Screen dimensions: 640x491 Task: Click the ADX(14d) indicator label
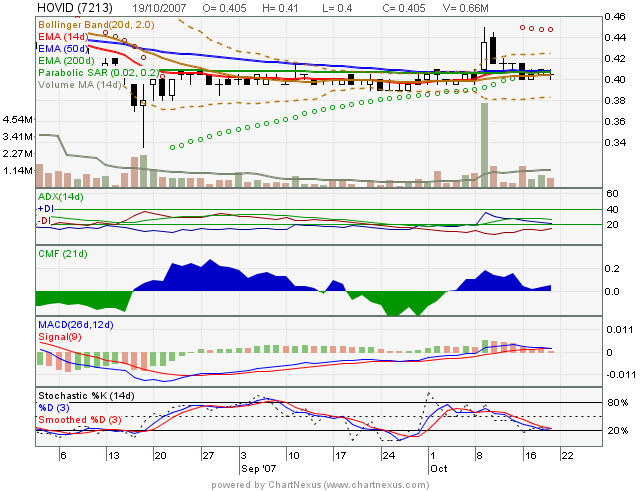point(61,197)
